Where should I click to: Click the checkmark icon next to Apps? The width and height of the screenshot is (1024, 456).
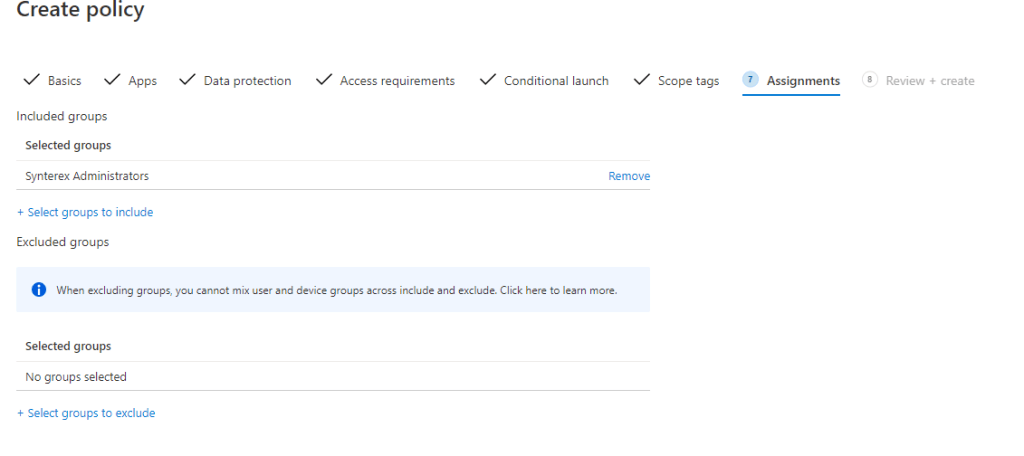coord(111,80)
